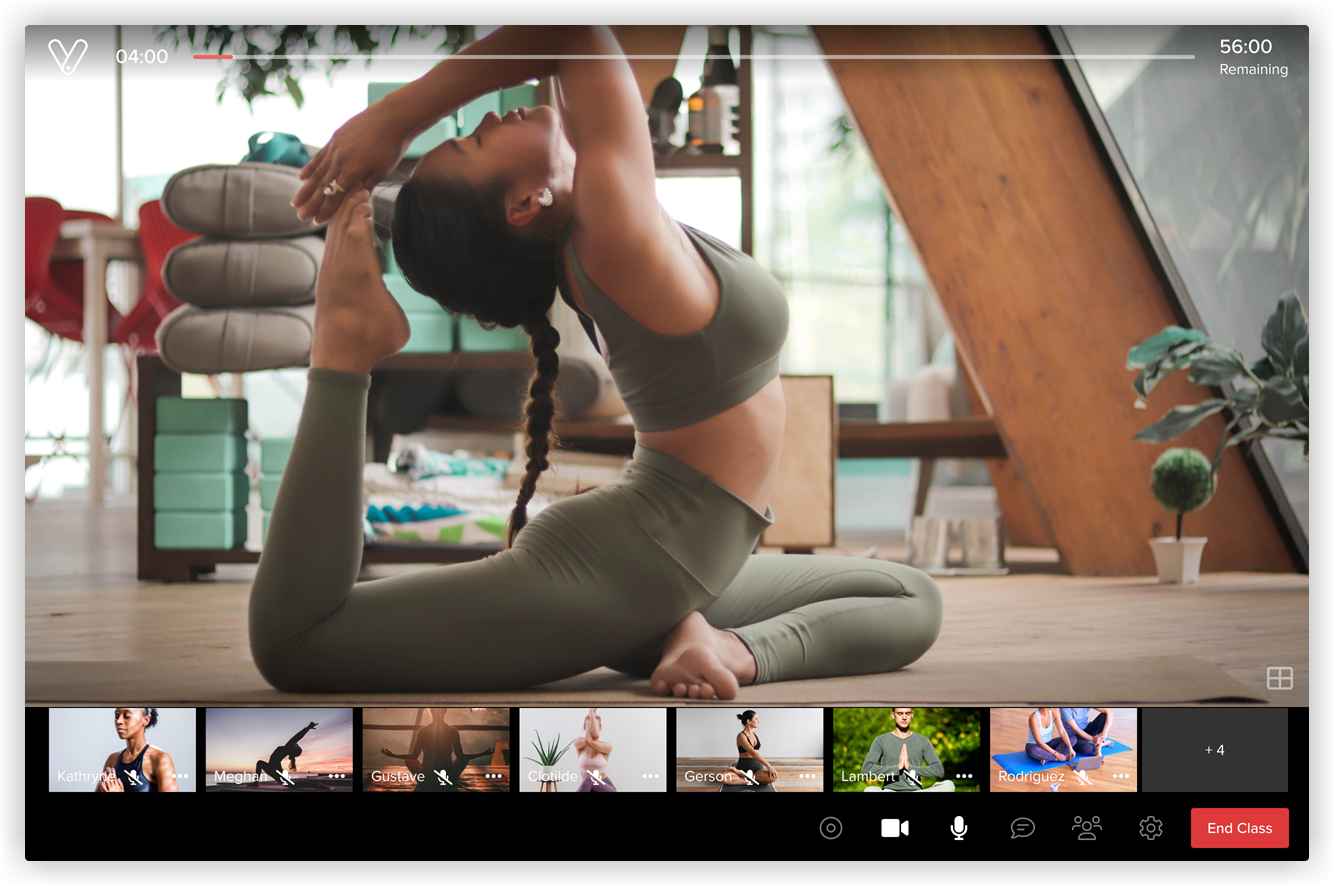This screenshot has width=1334, height=886.
Task: Open Clotilde's more options menu
Action: 651,776
